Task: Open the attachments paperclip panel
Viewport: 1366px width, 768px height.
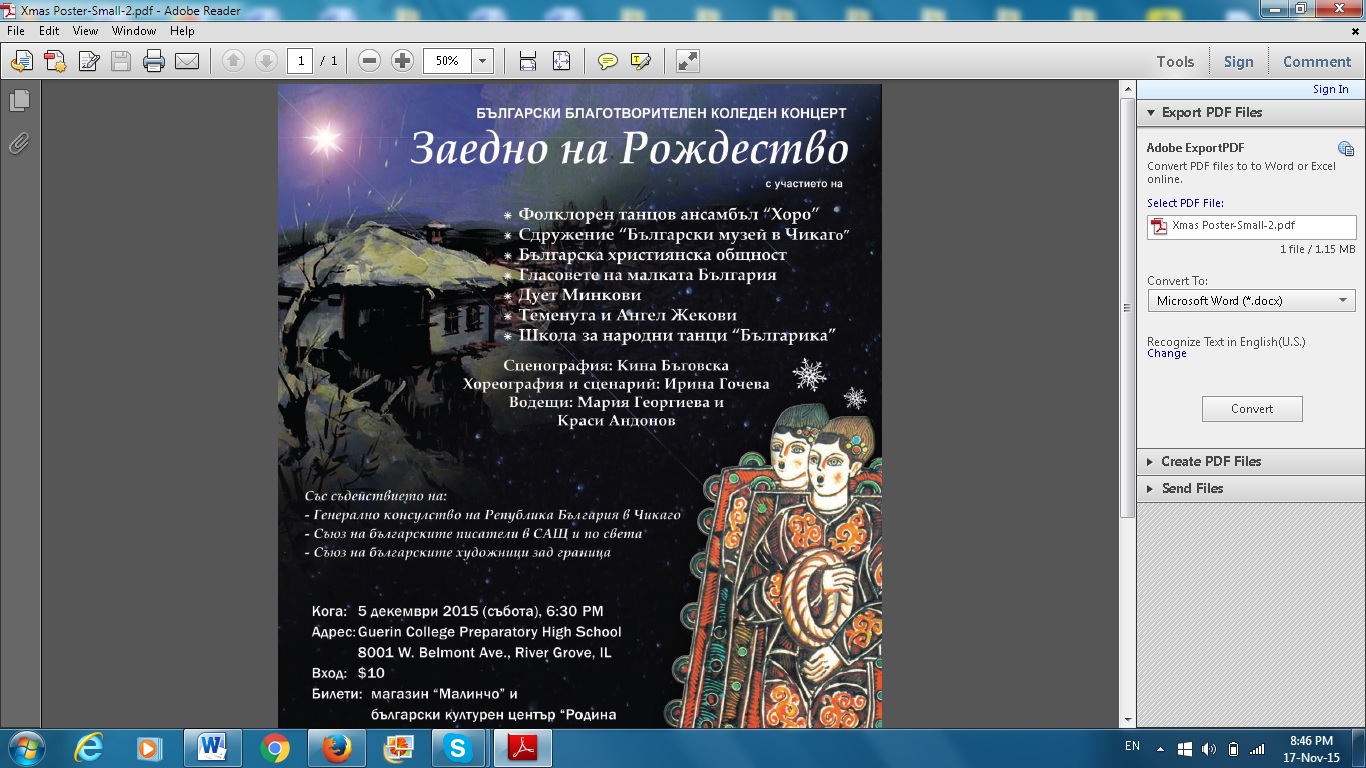Action: pos(19,144)
